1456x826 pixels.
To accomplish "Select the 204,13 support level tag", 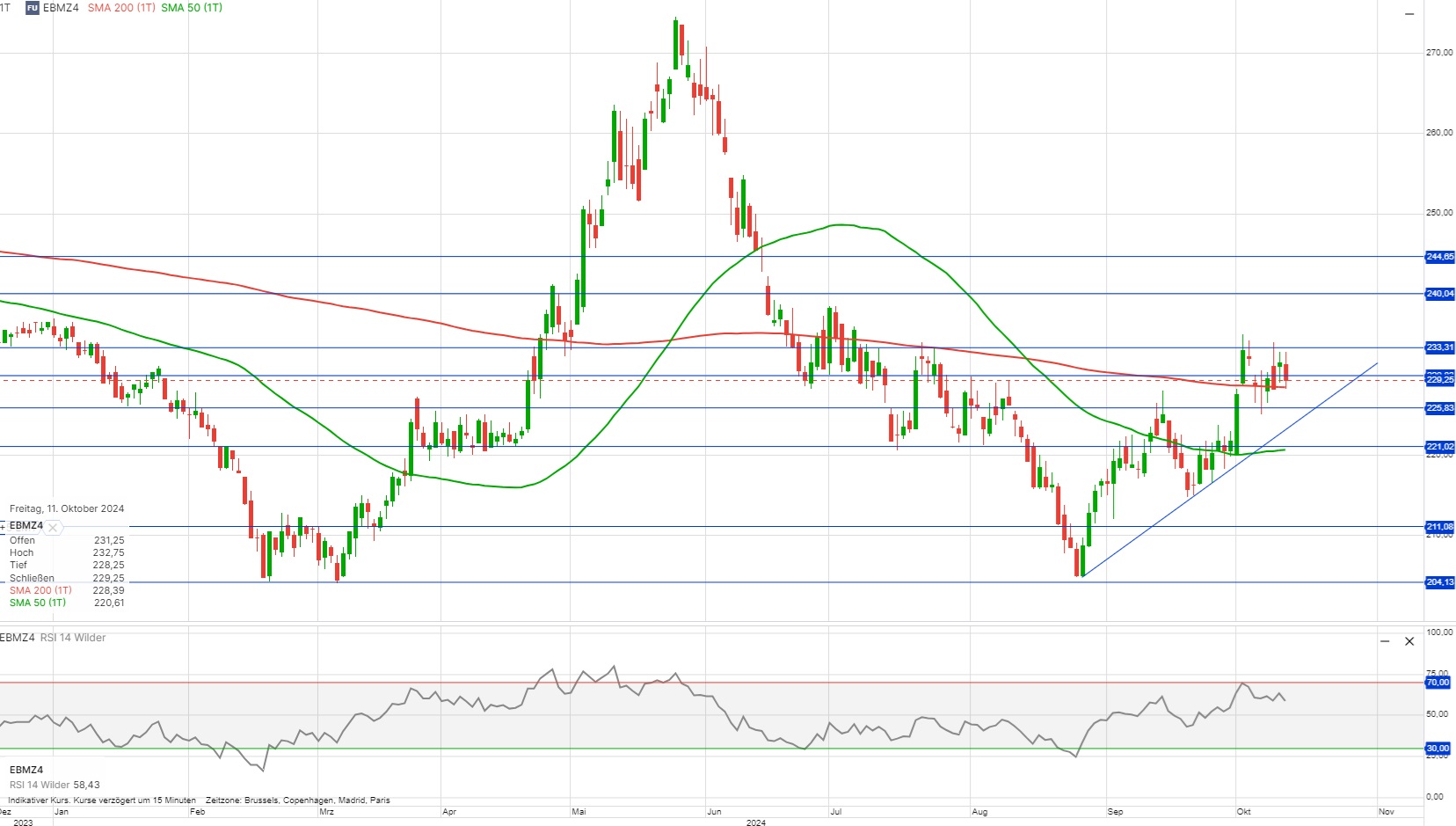I will [1439, 582].
